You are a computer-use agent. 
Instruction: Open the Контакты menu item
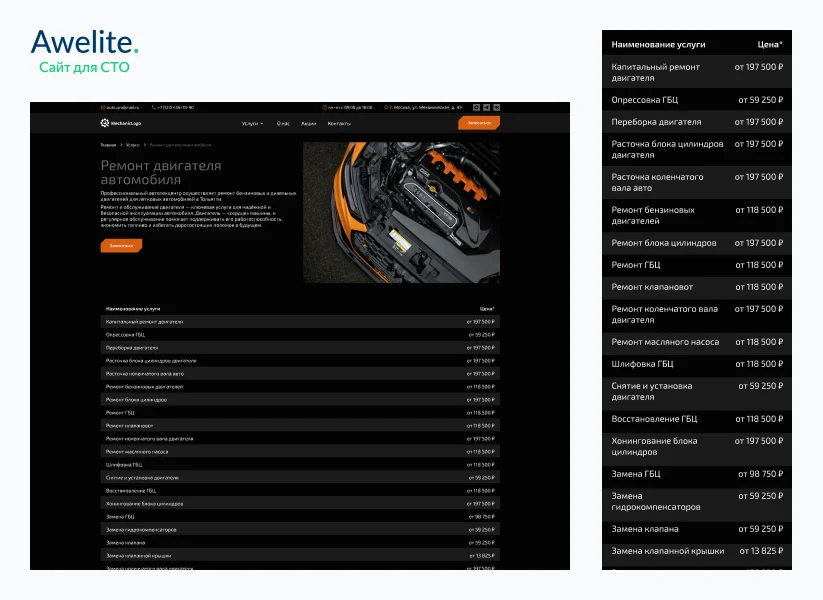pyautogui.click(x=339, y=123)
